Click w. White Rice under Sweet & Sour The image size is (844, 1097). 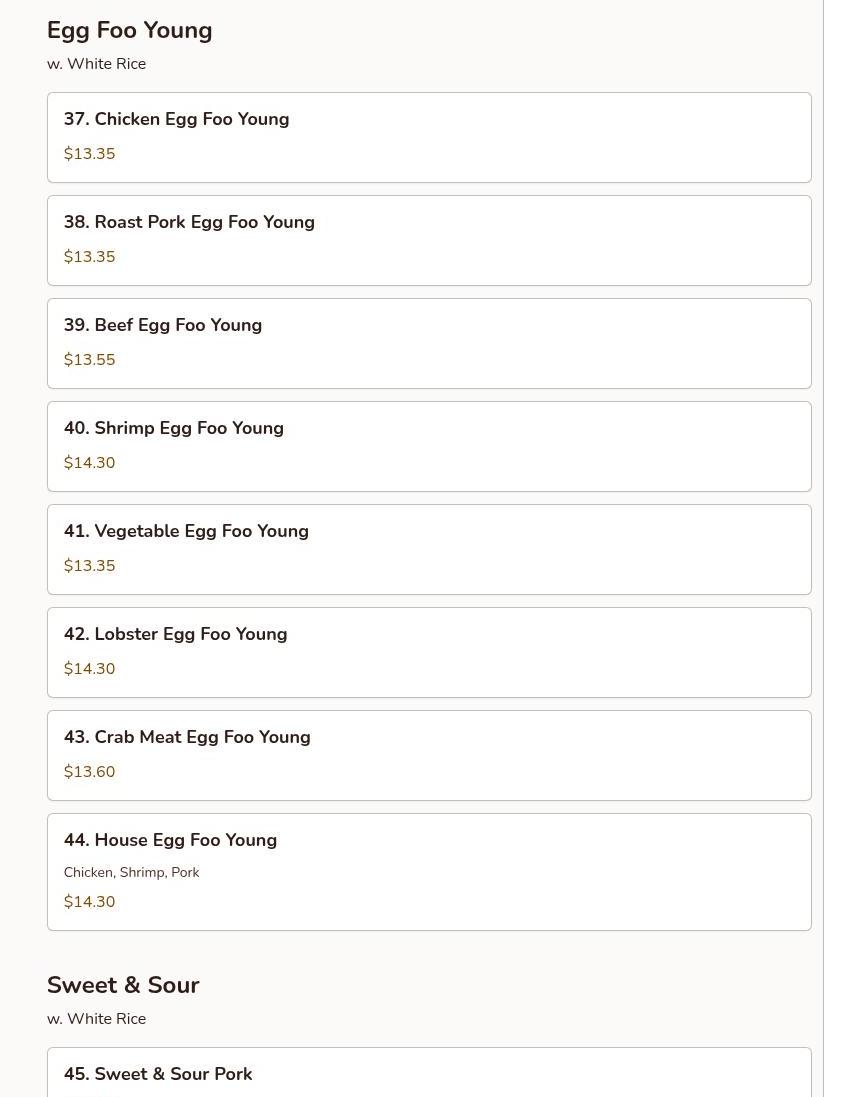click(x=97, y=1019)
